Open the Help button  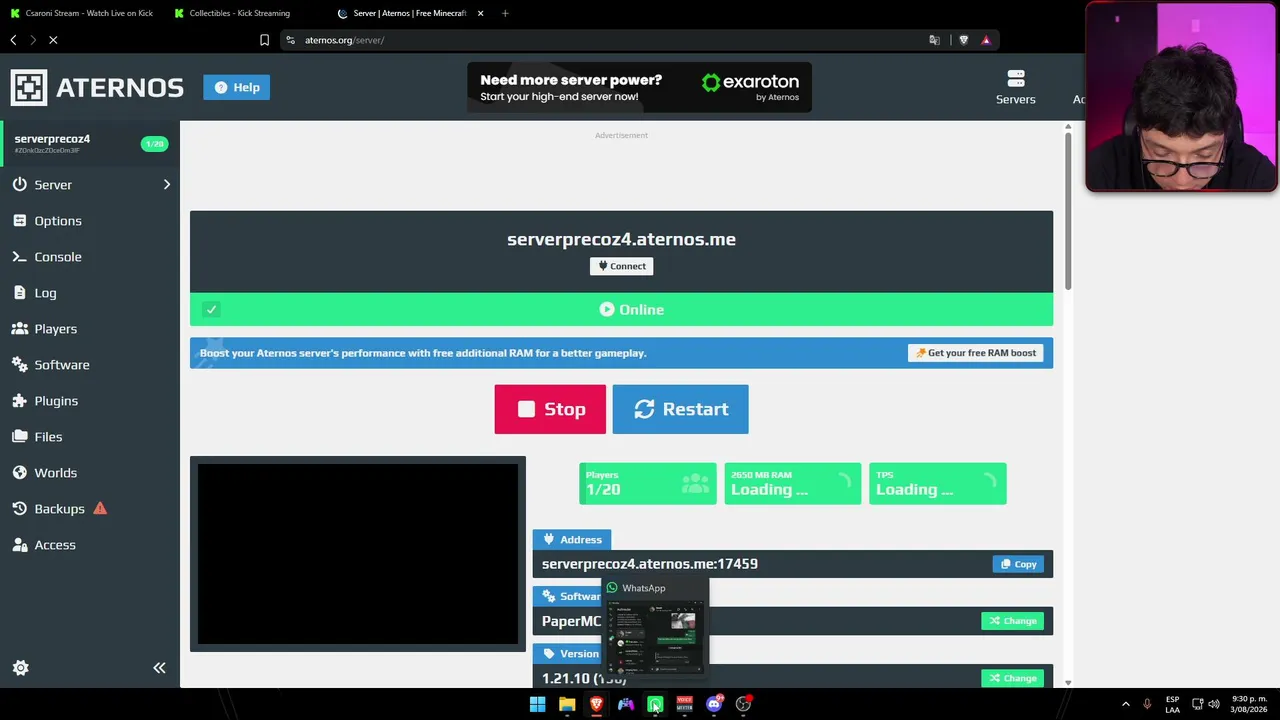click(x=237, y=87)
